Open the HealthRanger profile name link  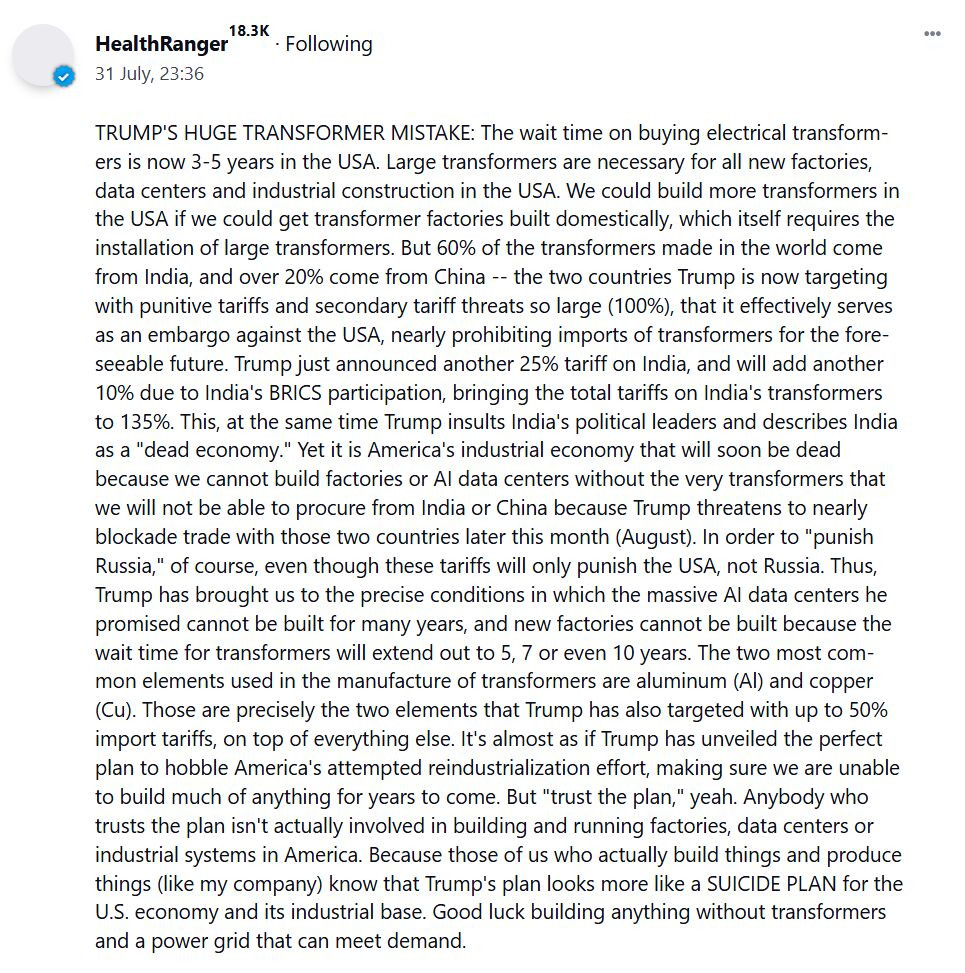pos(161,45)
